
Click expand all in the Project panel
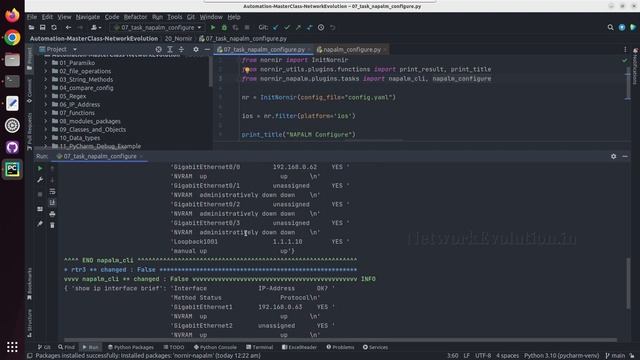[x=170, y=49]
